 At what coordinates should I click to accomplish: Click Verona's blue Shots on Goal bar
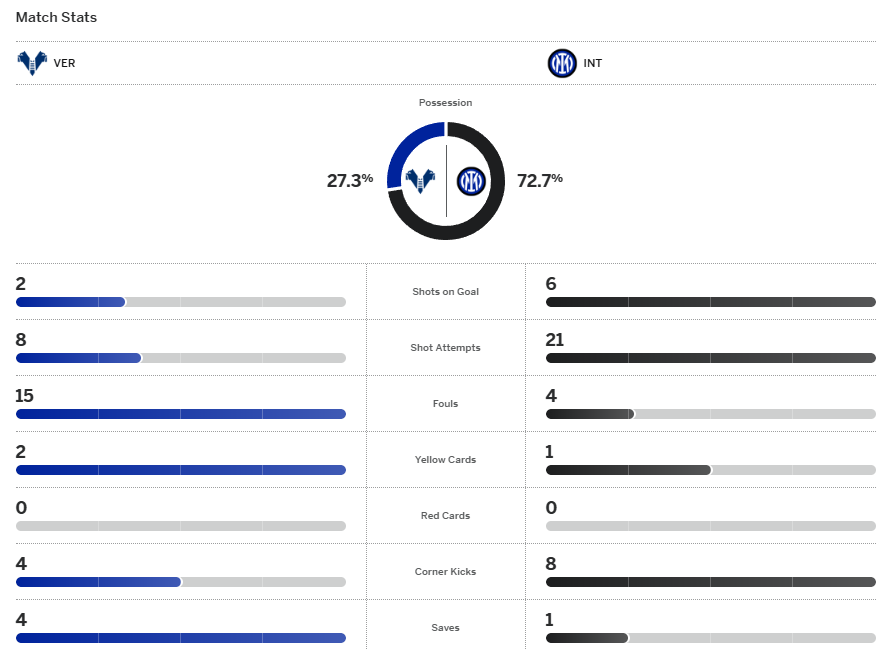pos(70,302)
